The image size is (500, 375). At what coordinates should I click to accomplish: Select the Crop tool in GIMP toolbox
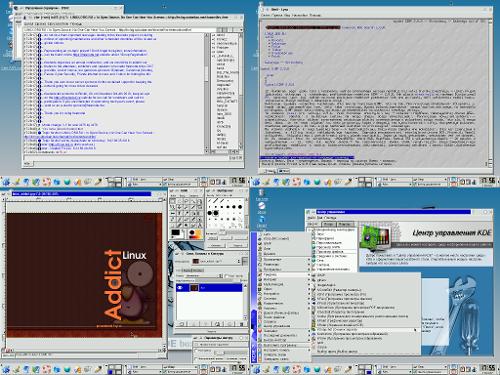[193, 207]
